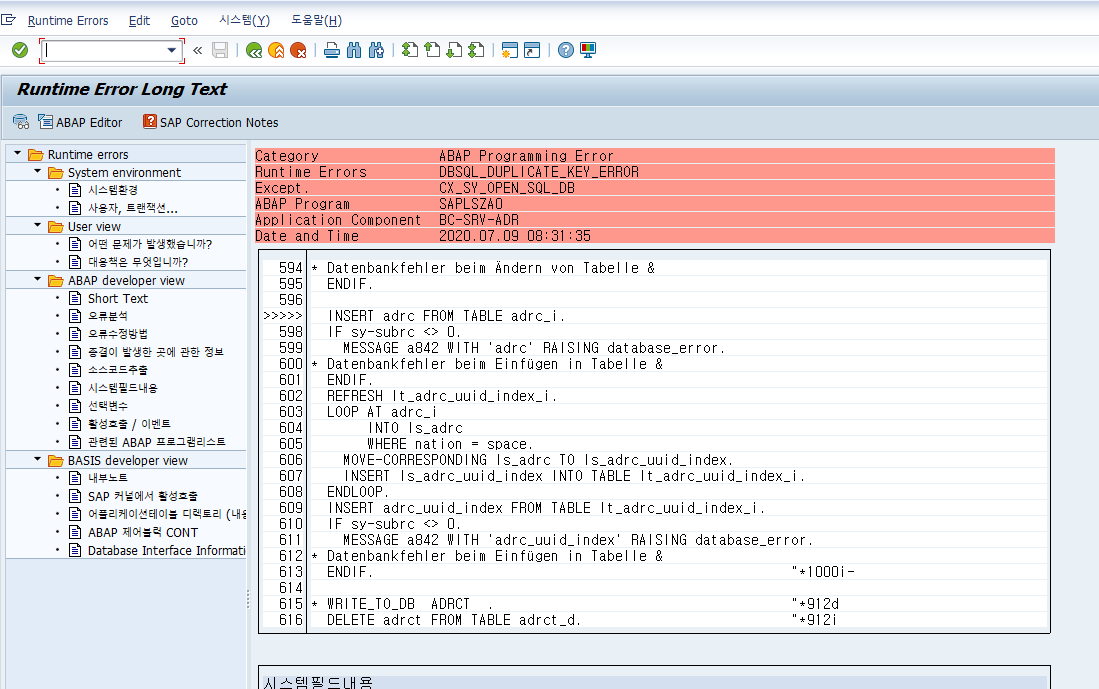Collapse the User view folder
1099x689 pixels.
coord(37,225)
